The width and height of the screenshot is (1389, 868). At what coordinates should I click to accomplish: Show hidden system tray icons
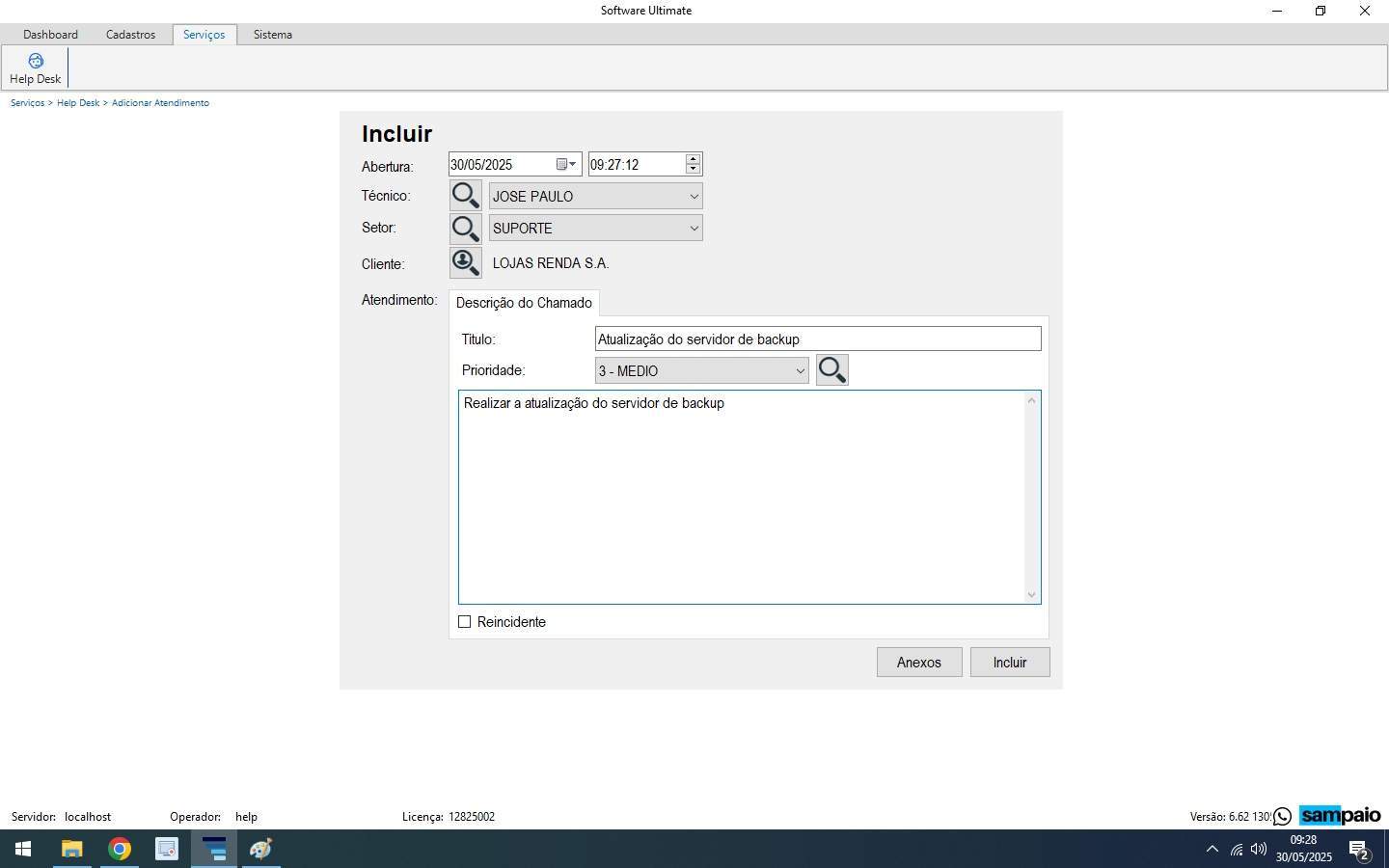tap(1212, 850)
